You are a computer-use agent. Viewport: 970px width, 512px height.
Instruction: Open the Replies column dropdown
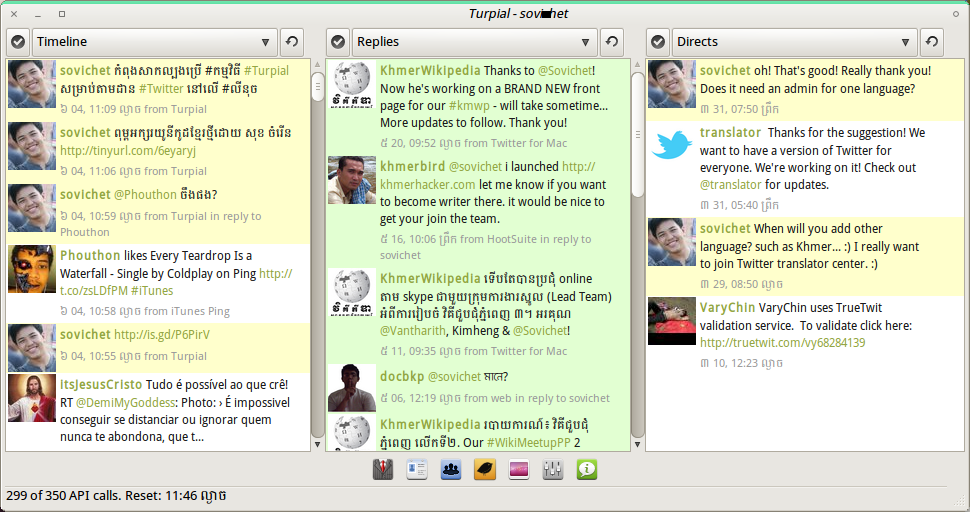click(x=474, y=42)
